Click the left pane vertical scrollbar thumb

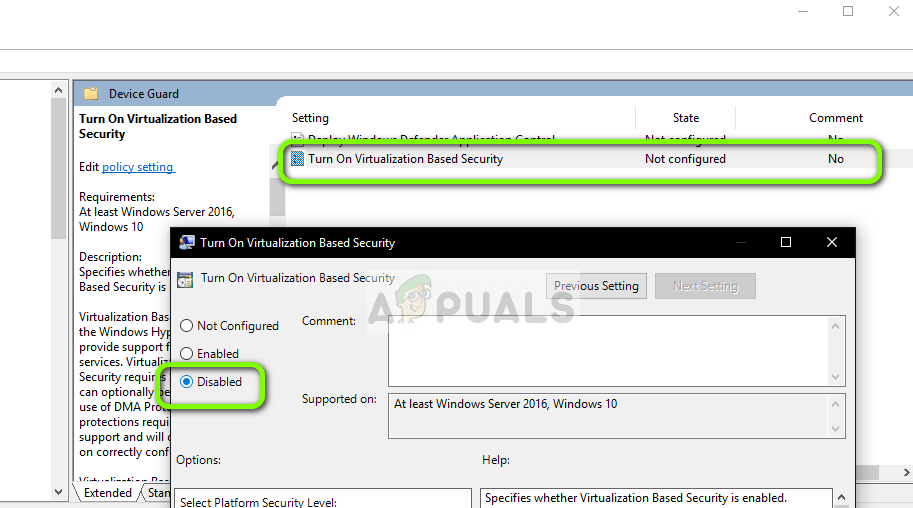point(58,169)
